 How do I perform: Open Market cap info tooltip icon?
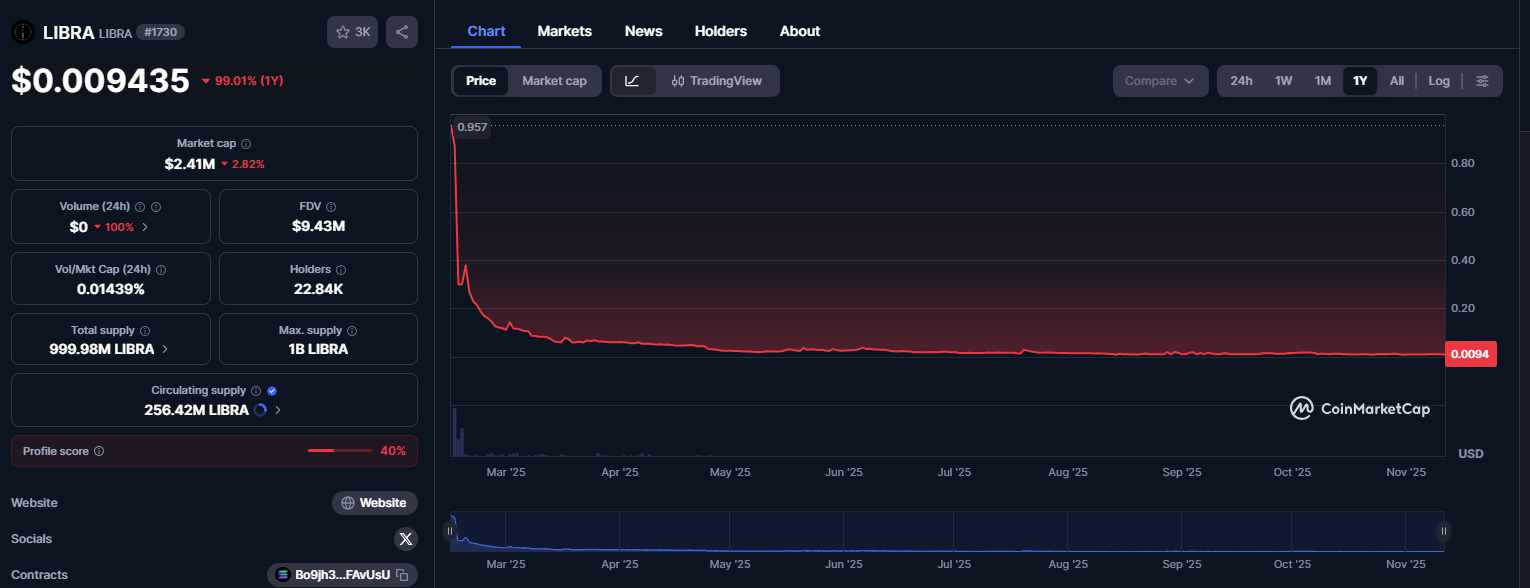pyautogui.click(x=246, y=144)
